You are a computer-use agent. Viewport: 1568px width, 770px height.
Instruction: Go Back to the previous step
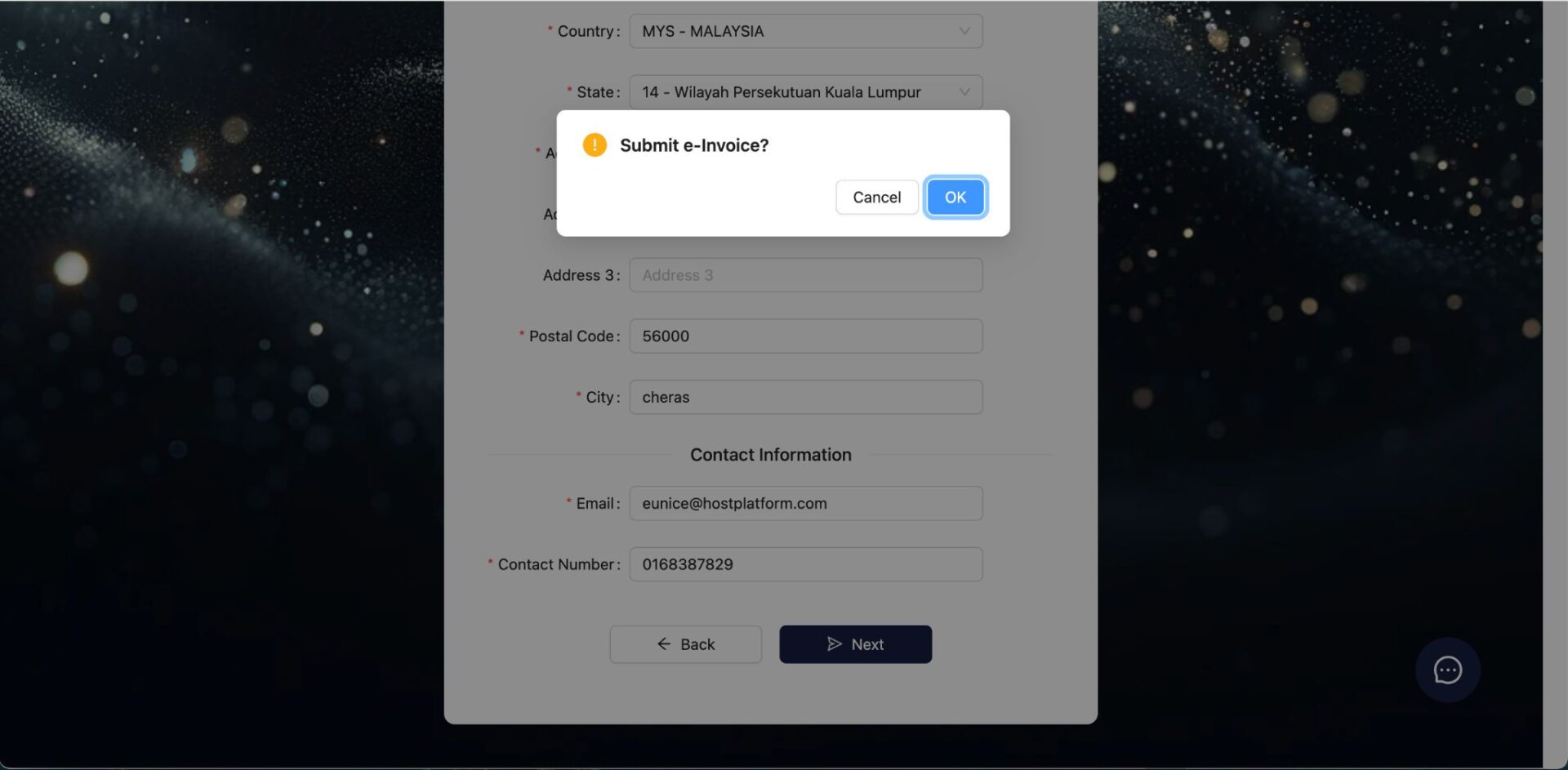point(685,644)
